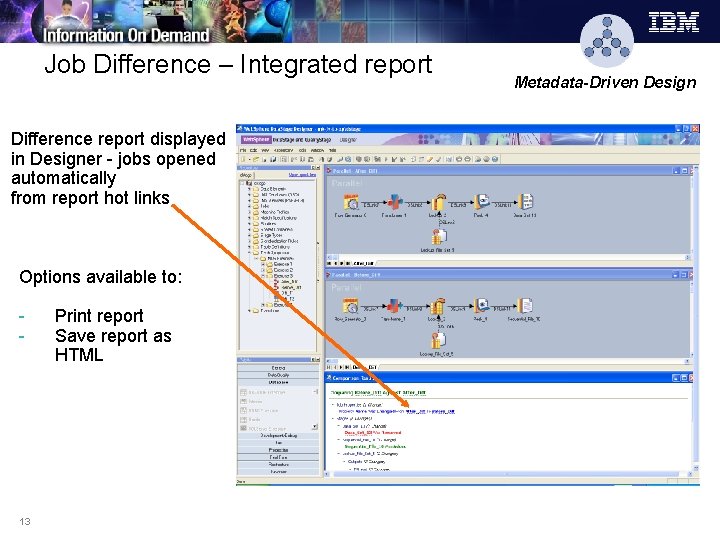Expand the Table Definitions folder

(x=249, y=247)
